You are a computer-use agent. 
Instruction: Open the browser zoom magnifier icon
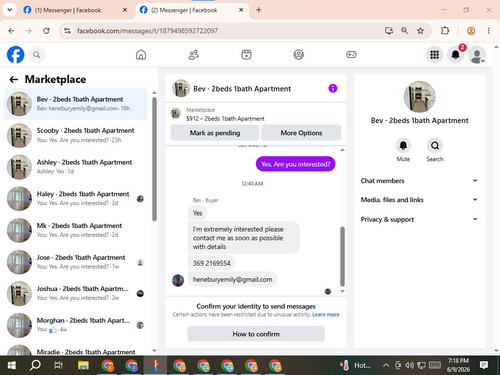[x=405, y=31]
